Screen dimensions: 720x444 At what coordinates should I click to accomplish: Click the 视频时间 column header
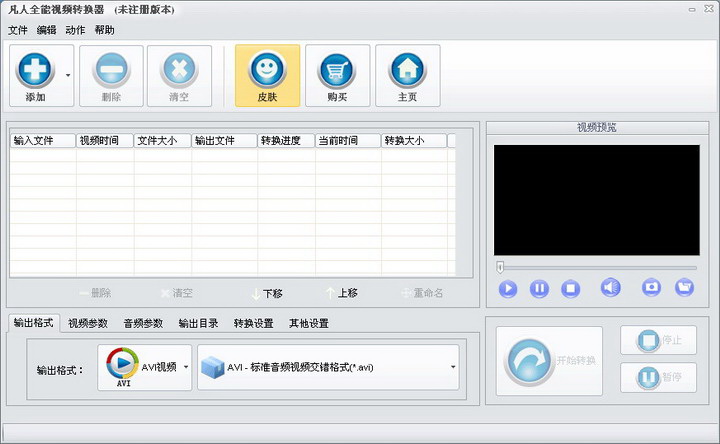click(105, 141)
